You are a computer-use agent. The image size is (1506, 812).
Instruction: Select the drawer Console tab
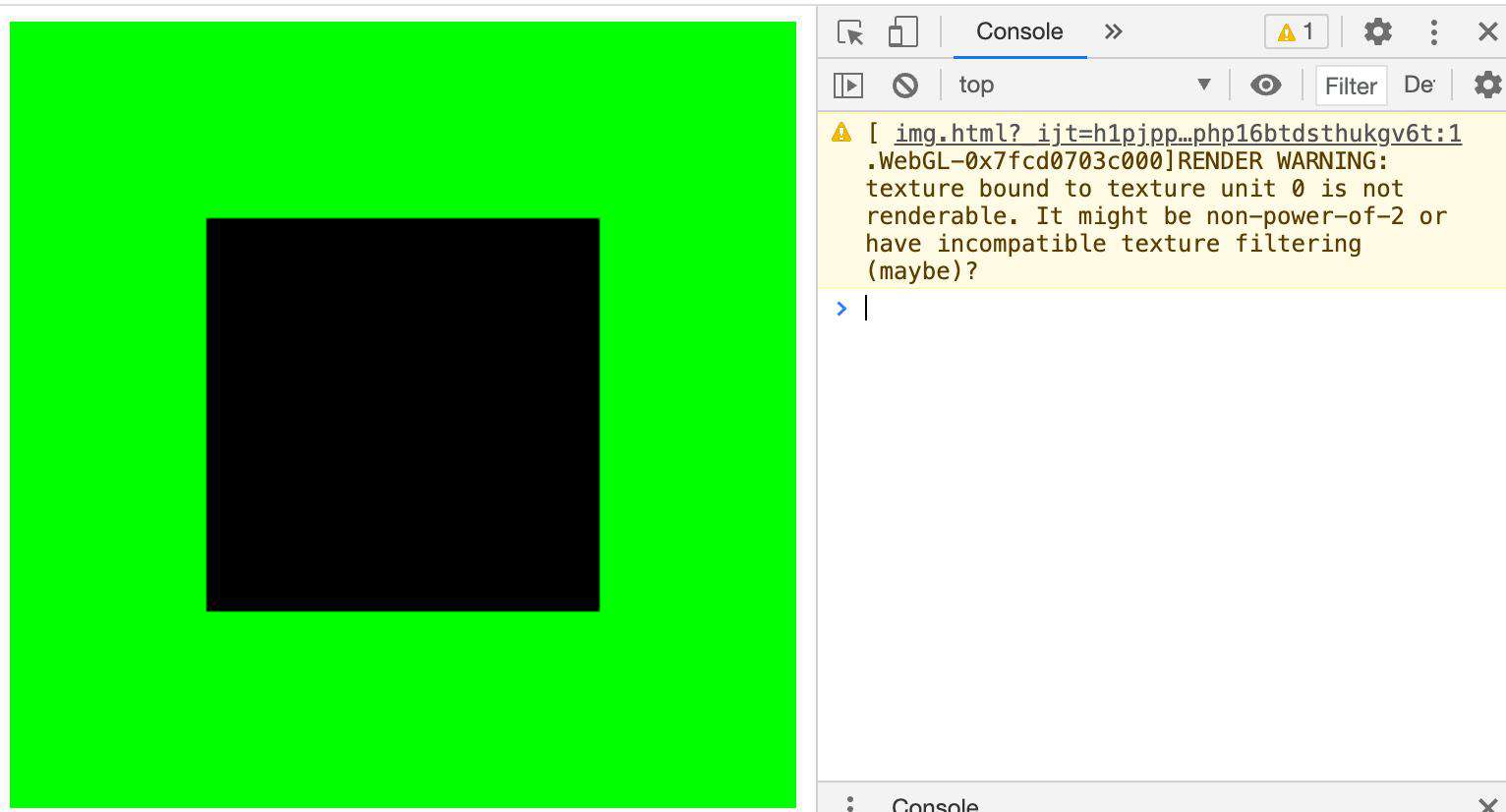pos(935,804)
